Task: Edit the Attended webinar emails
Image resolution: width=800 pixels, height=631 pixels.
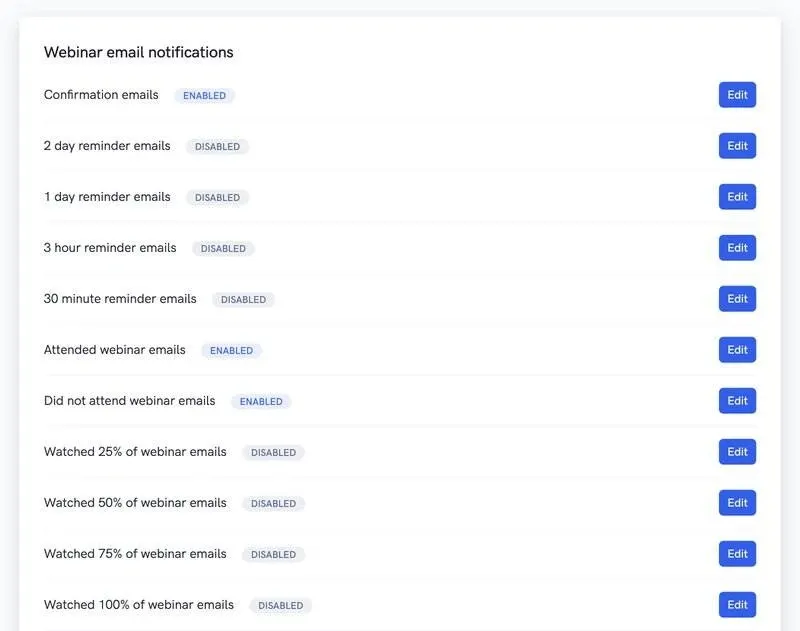Action: point(737,350)
